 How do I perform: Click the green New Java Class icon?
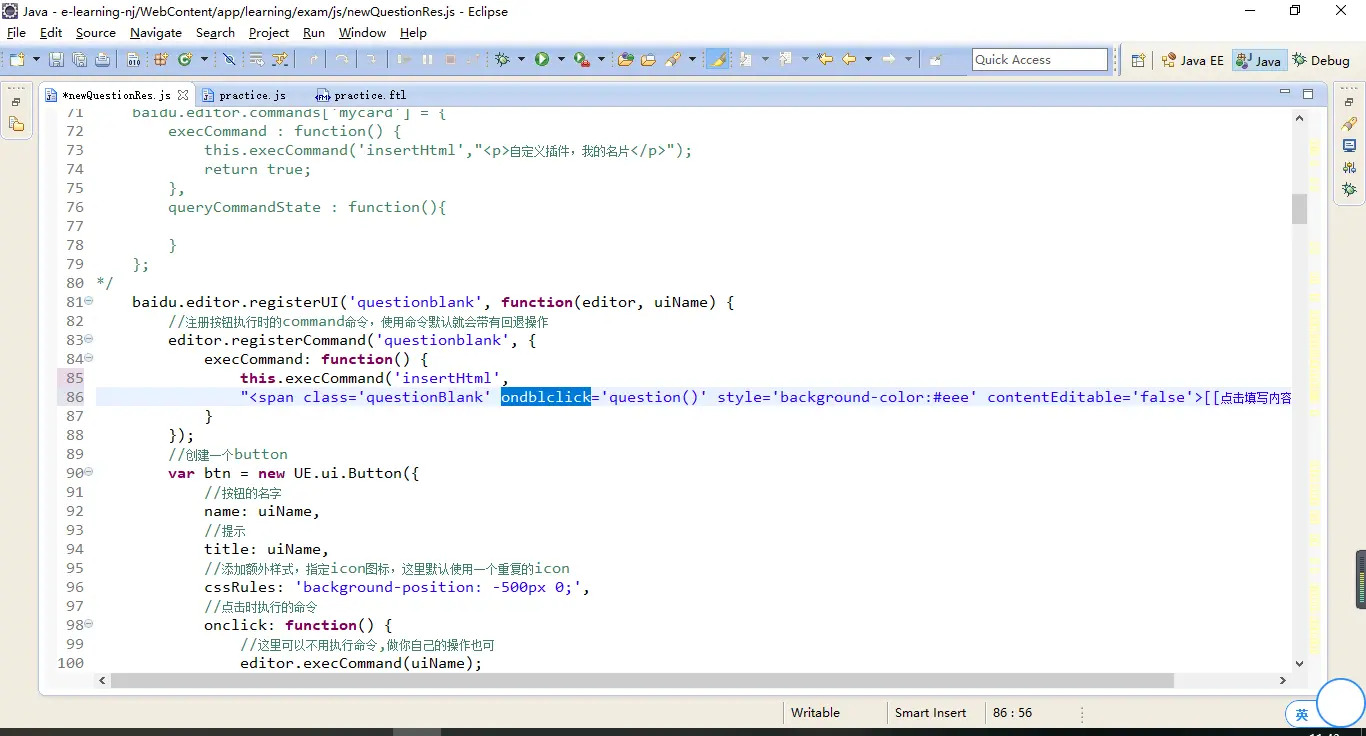pyautogui.click(x=184, y=60)
